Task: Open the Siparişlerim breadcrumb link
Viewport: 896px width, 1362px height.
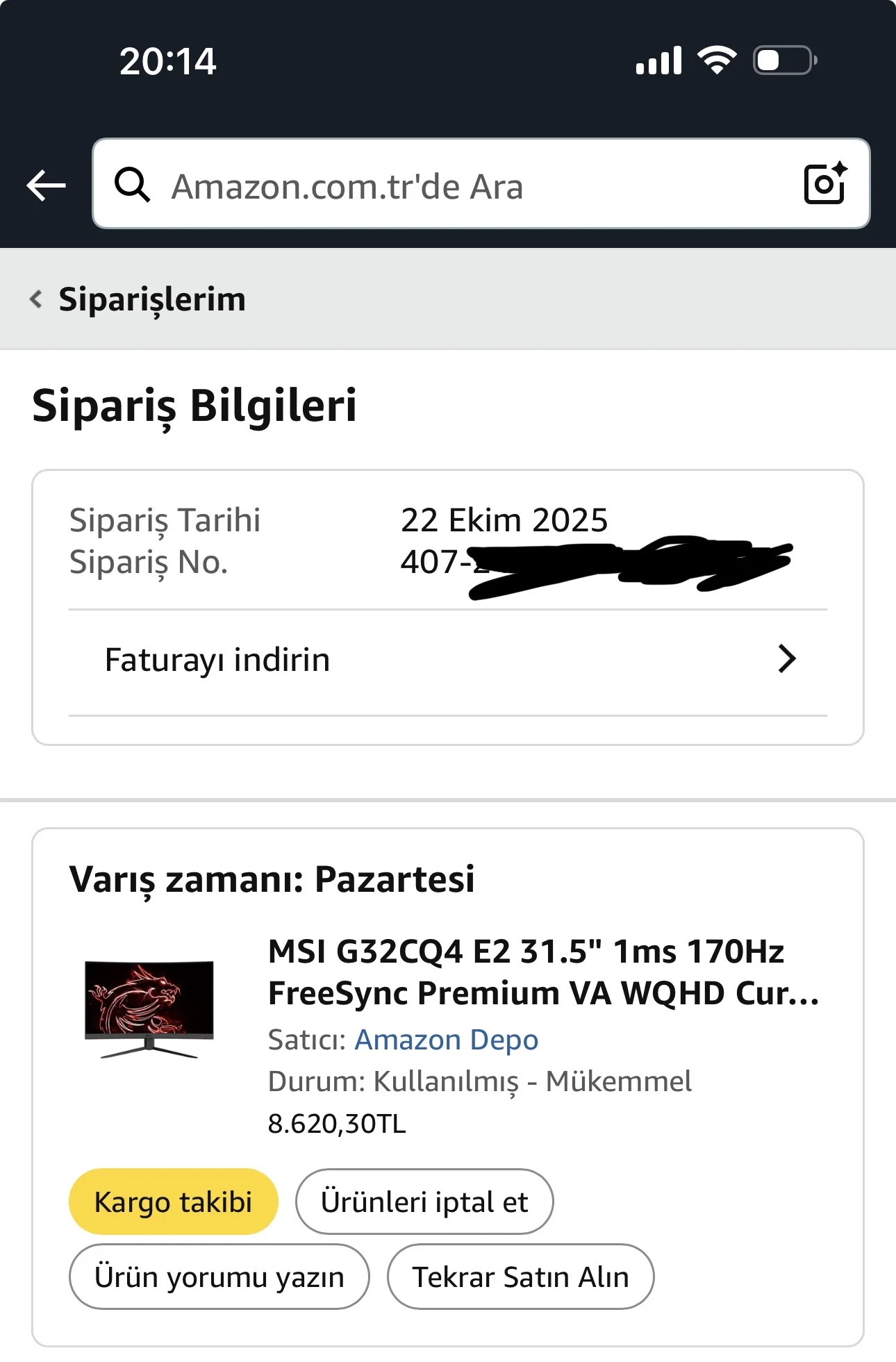Action: 152,299
